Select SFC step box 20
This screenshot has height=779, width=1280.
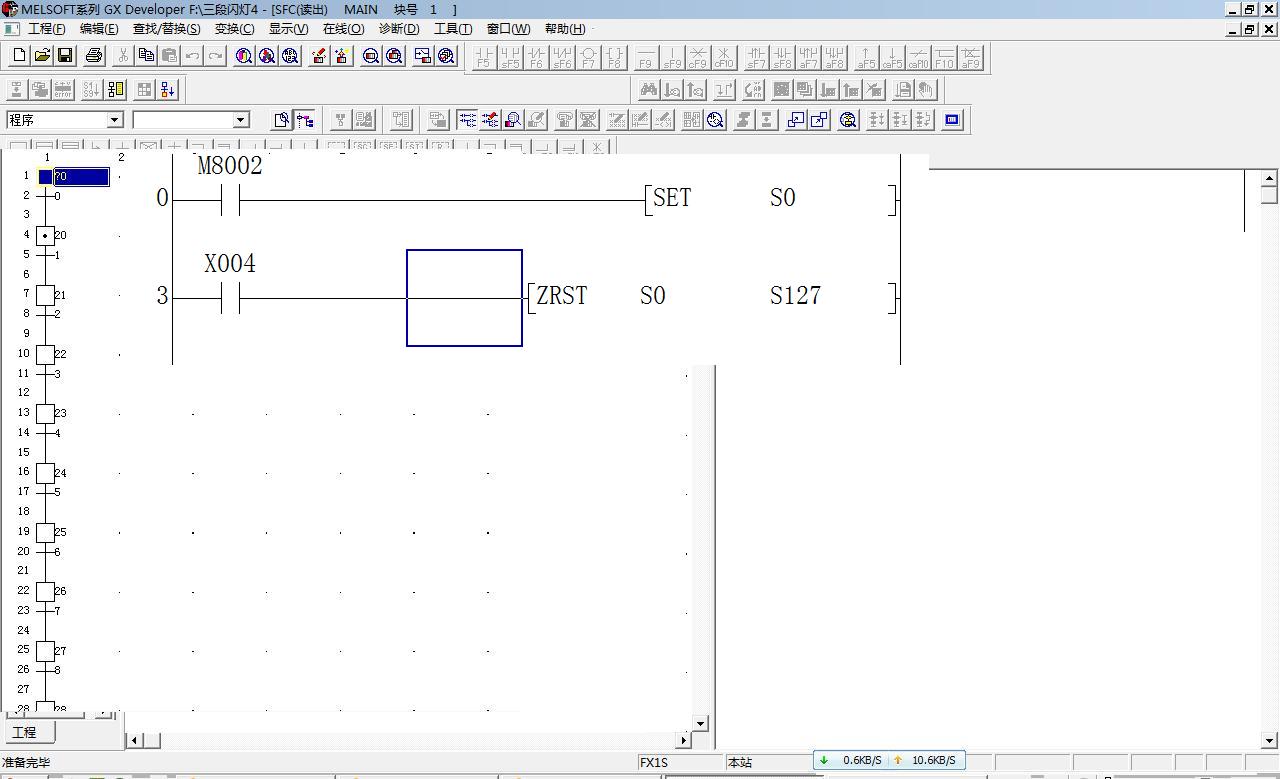click(x=45, y=236)
